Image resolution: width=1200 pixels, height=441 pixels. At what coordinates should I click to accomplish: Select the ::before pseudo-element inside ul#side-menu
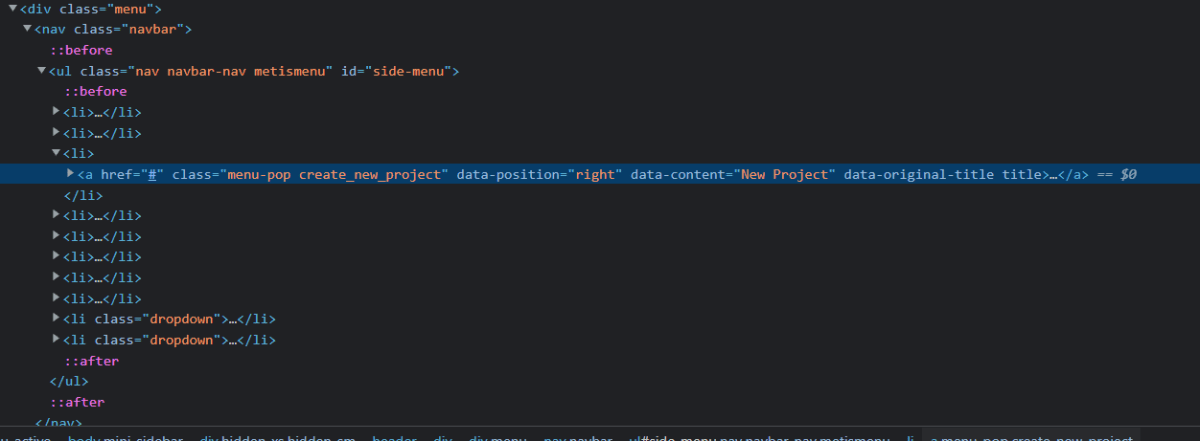(x=96, y=91)
